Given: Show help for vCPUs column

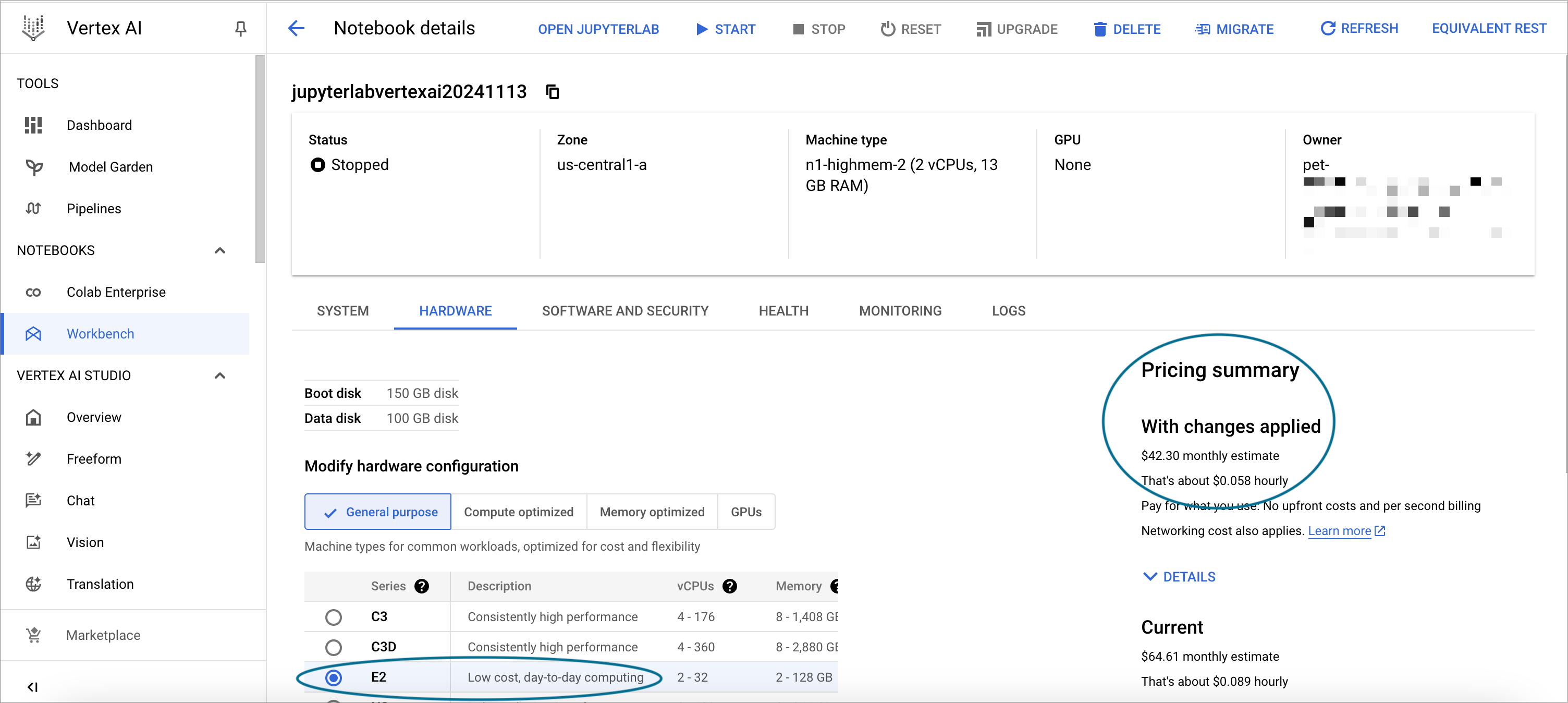Looking at the screenshot, I should coord(730,586).
